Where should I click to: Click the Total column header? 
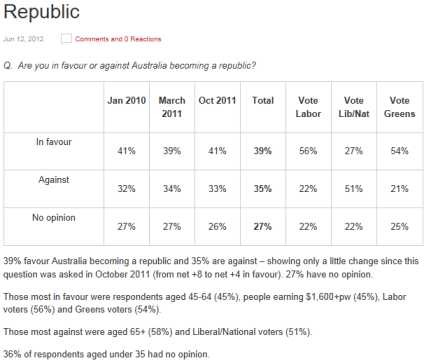(263, 101)
